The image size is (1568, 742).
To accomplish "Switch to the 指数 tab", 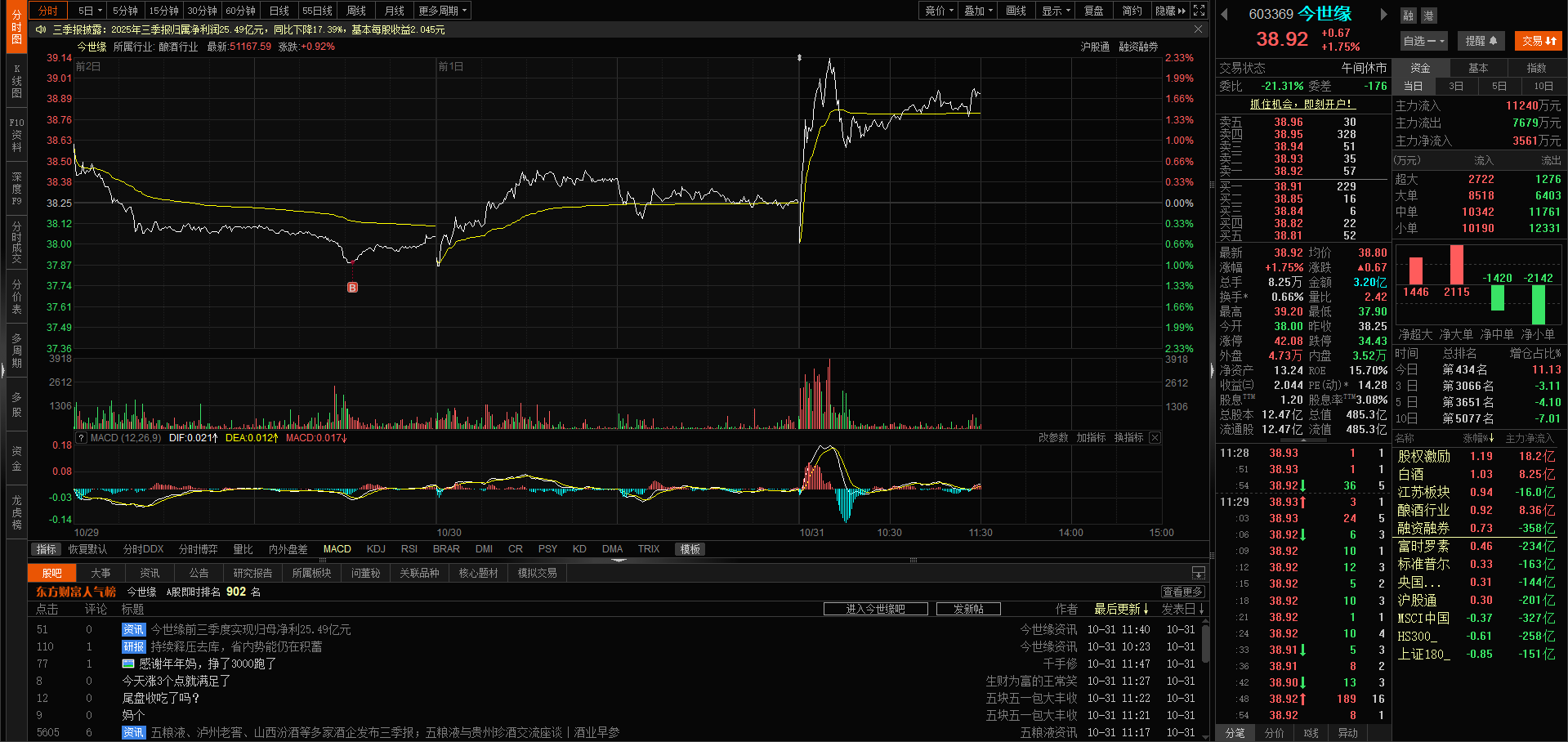I will pyautogui.click(x=1536, y=68).
